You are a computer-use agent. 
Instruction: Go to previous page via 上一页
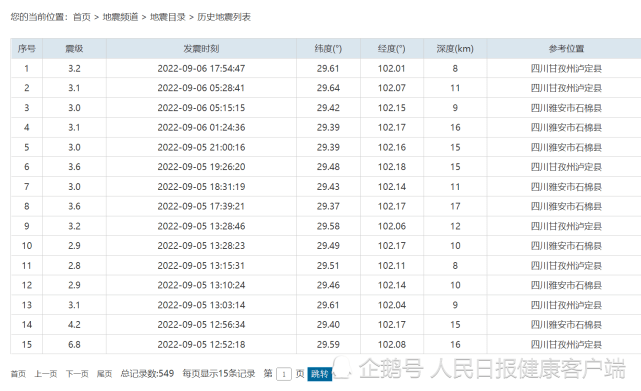[45, 373]
